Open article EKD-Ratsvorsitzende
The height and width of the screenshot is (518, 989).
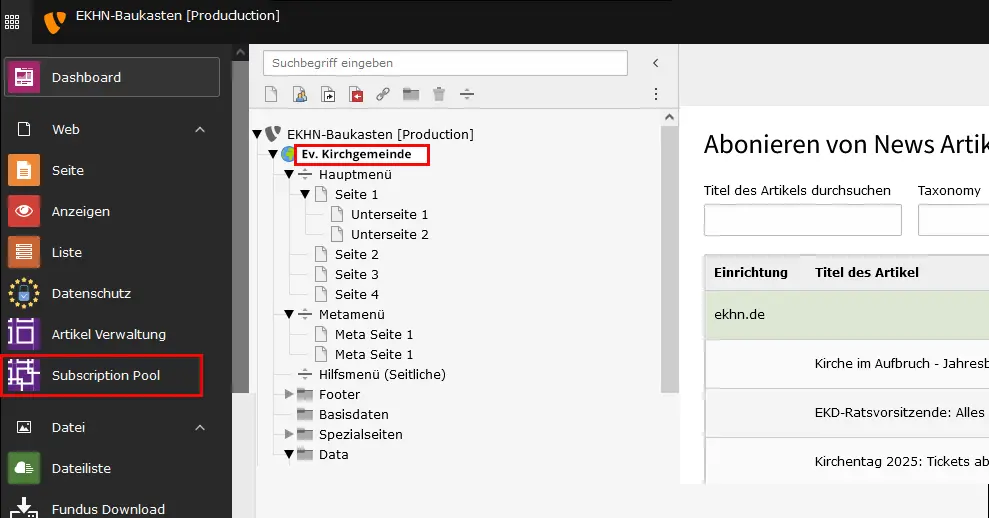(899, 413)
